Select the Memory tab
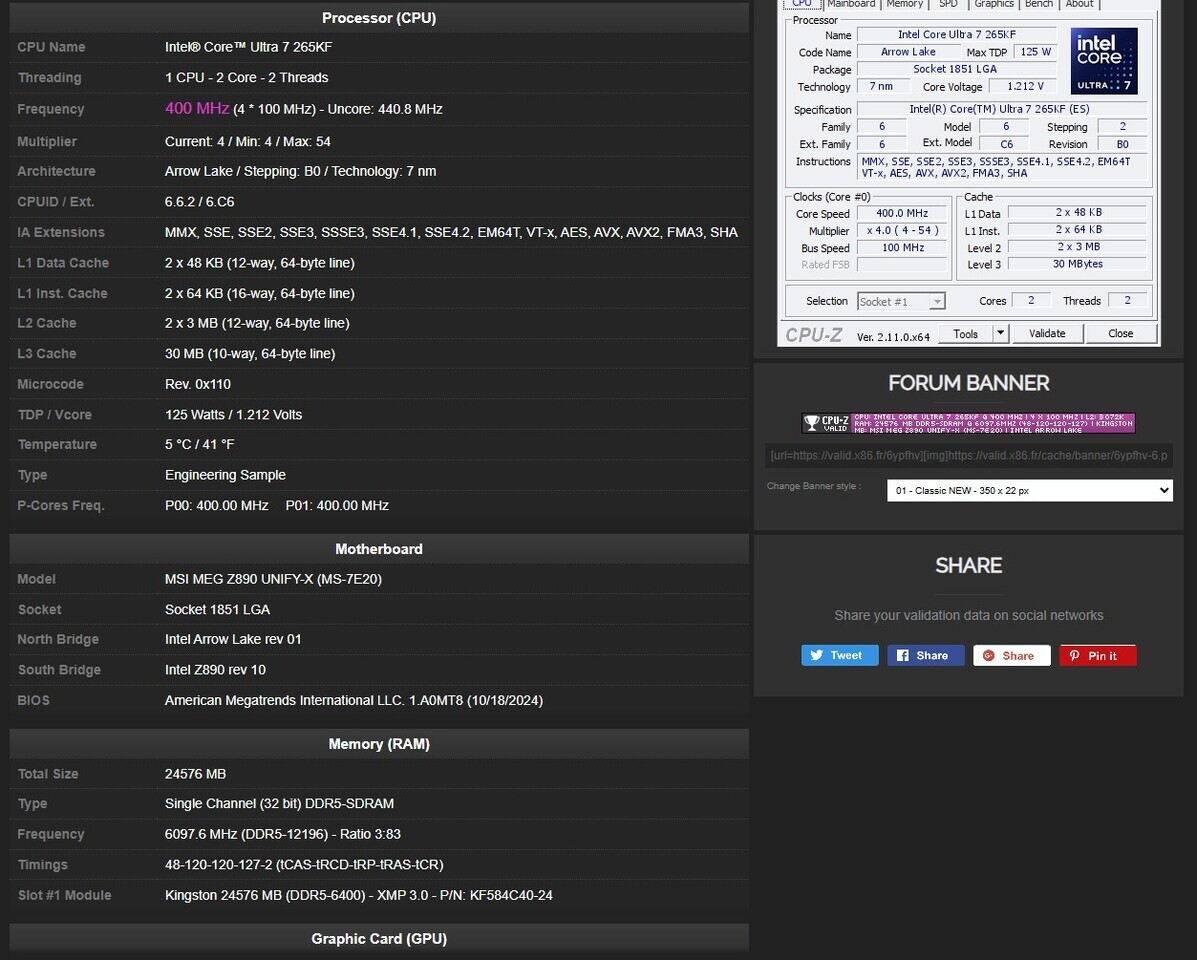The image size is (1197, 960). [905, 4]
